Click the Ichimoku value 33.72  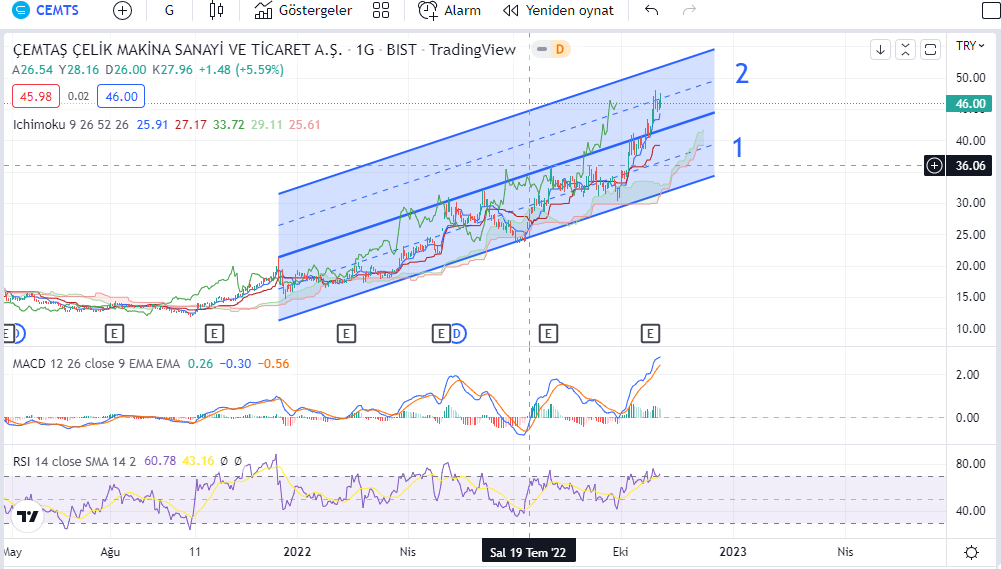[229, 125]
